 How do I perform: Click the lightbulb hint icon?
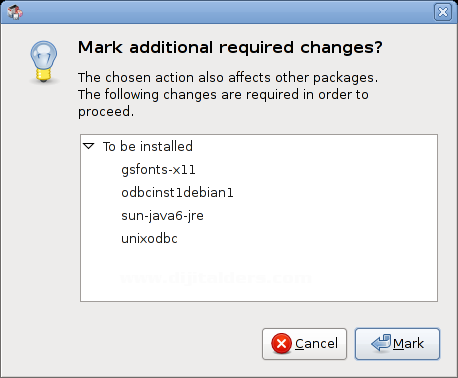click(x=44, y=62)
